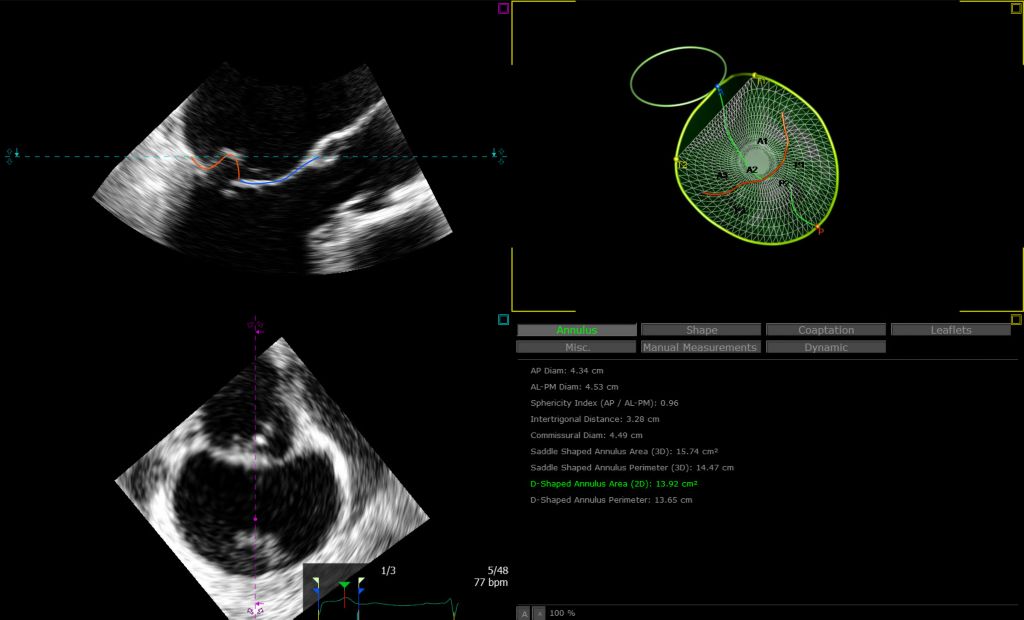This screenshot has width=1024, height=620.
Task: Select Saddle Shaped Annulus Area (3D) row
Action: (x=624, y=451)
